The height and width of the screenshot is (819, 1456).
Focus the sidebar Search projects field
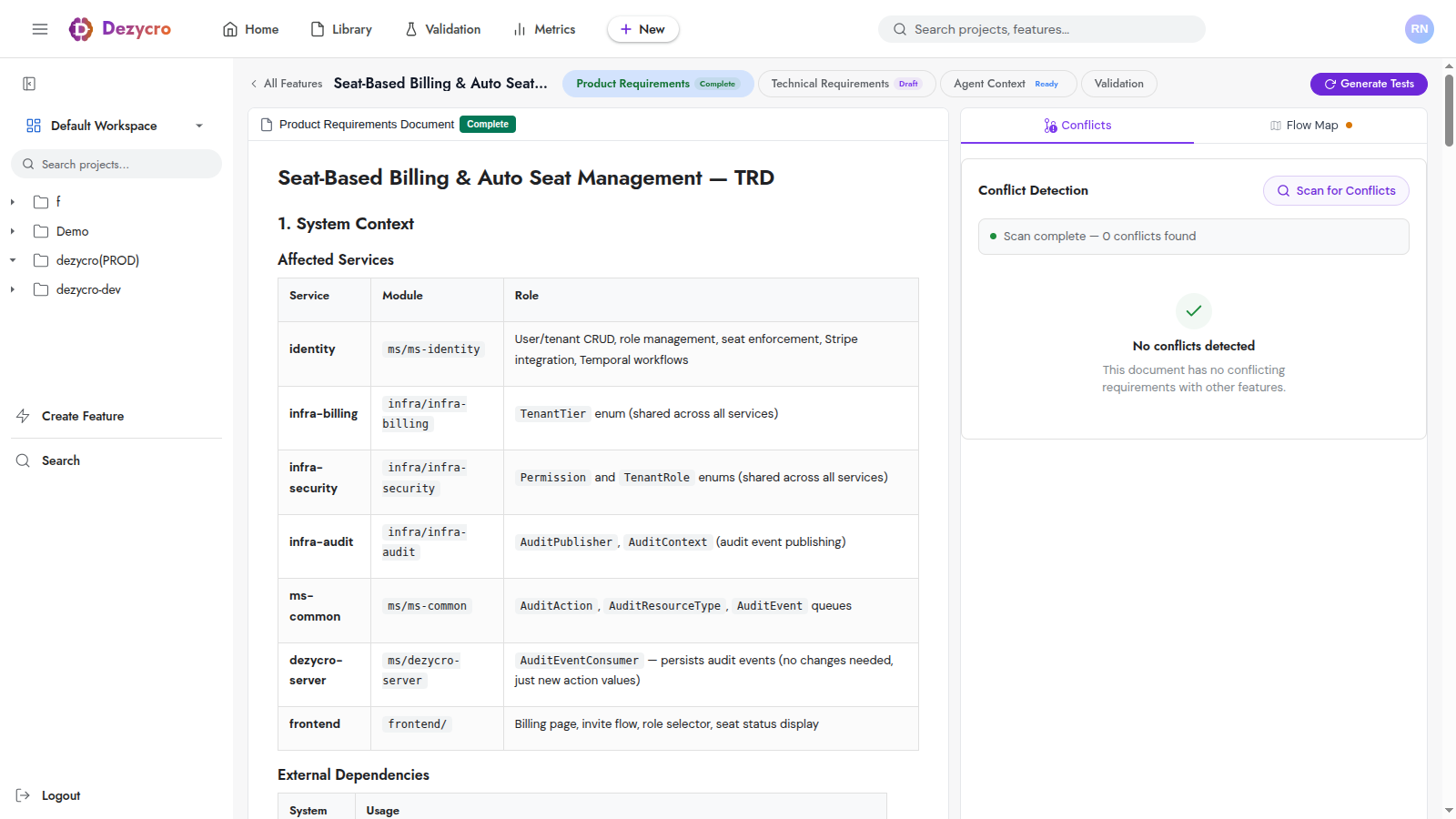[x=116, y=164]
